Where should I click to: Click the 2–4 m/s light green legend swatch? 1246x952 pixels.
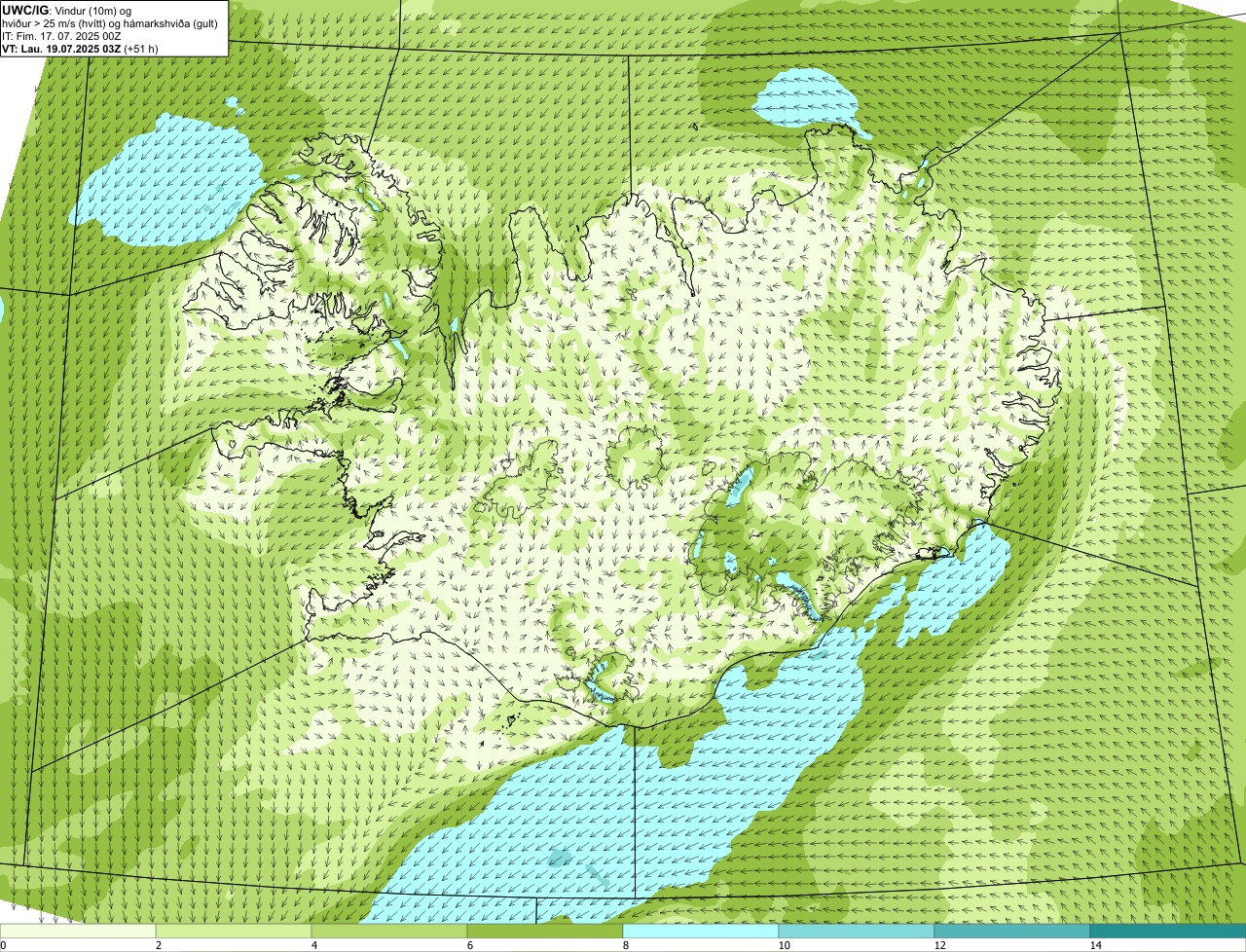pyautogui.click(x=234, y=931)
